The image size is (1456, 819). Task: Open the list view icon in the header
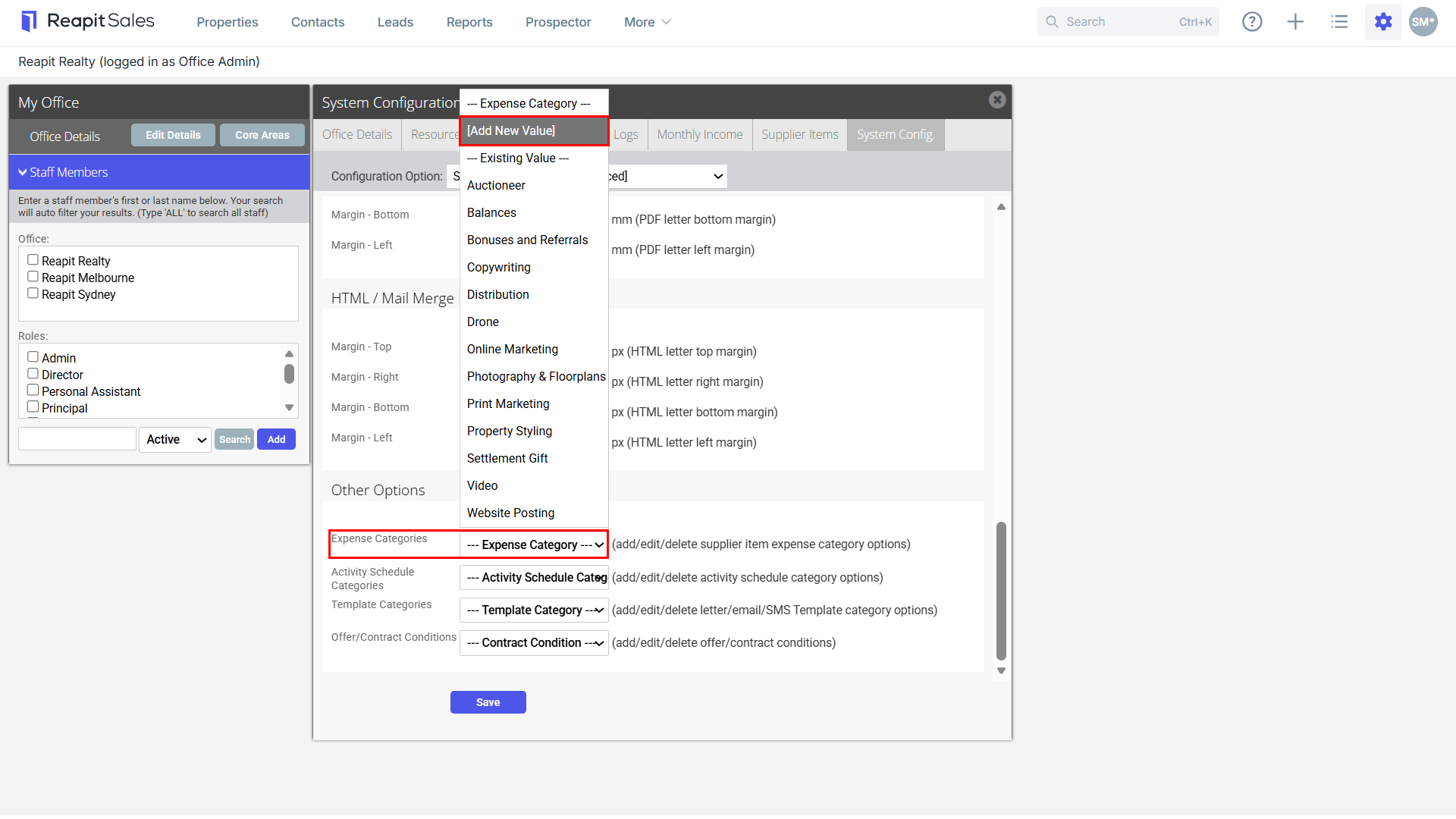click(1339, 22)
